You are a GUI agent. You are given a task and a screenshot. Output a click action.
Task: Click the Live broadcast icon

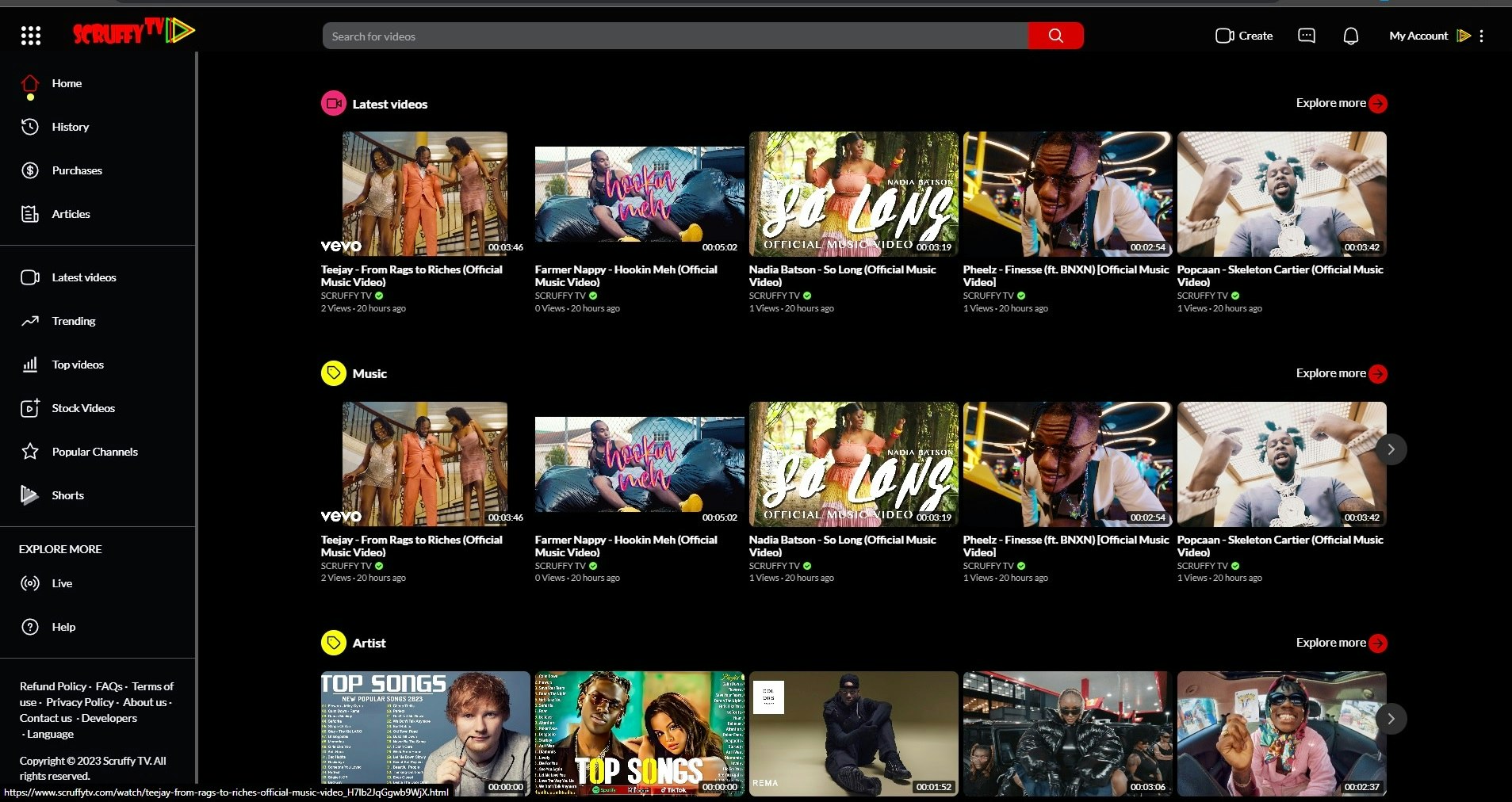(30, 583)
